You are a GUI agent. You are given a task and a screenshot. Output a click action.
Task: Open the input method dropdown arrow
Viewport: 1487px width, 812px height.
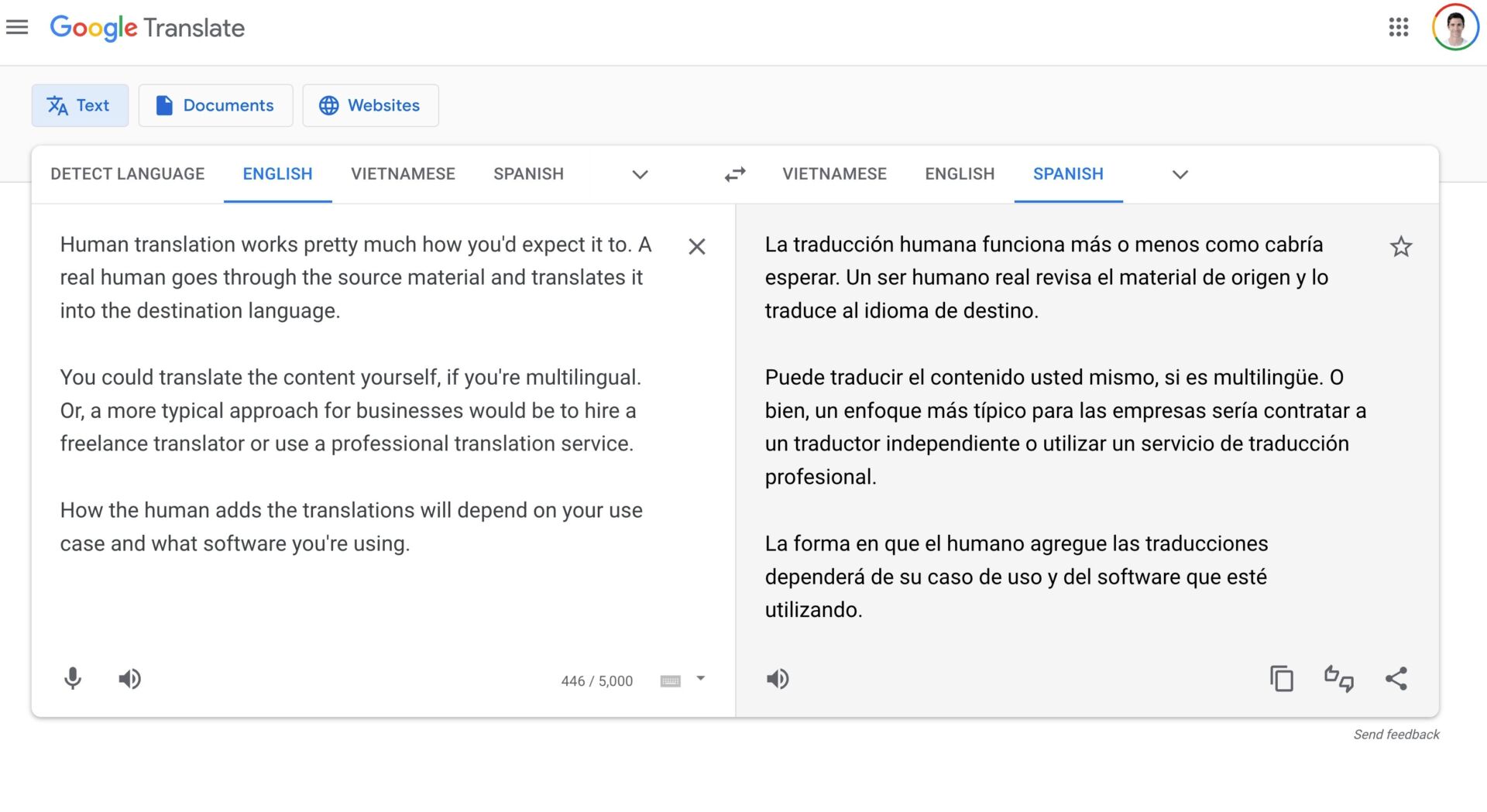(699, 679)
